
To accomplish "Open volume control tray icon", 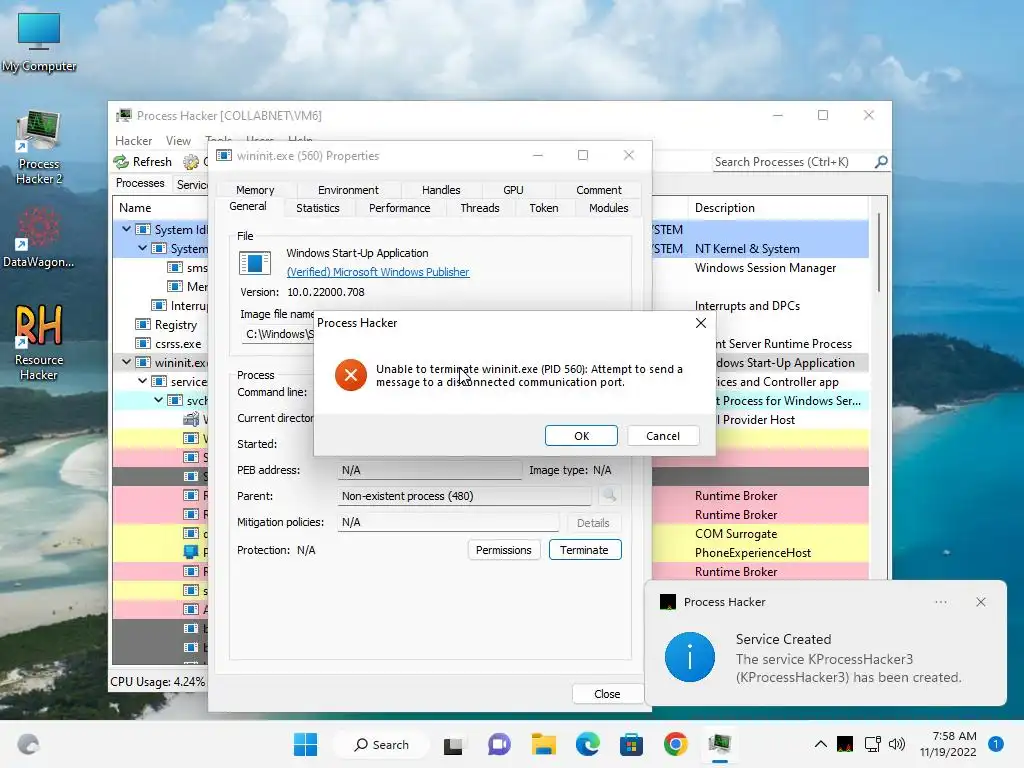I will [897, 744].
